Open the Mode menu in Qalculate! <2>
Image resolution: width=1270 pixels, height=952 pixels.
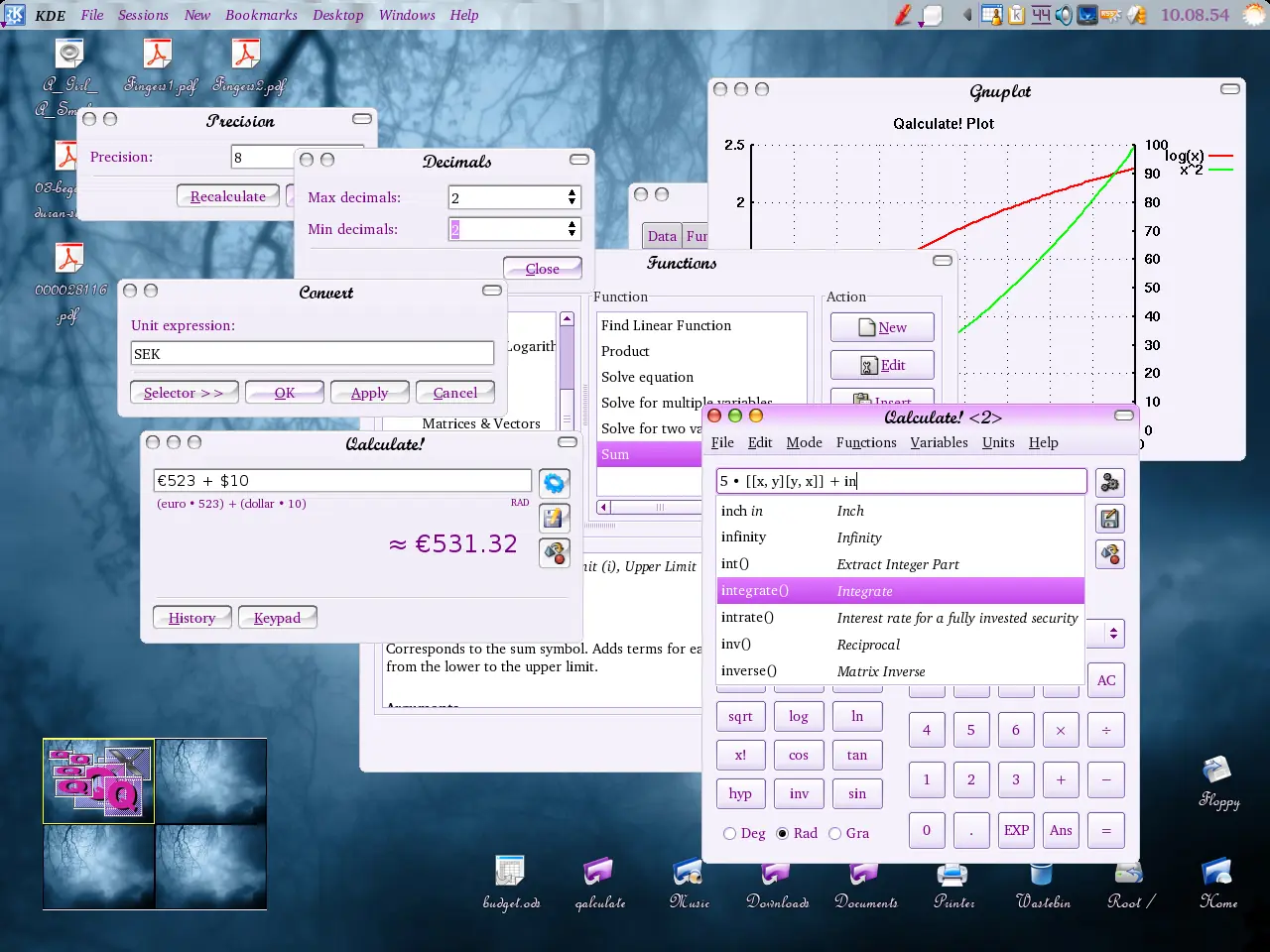coord(804,442)
